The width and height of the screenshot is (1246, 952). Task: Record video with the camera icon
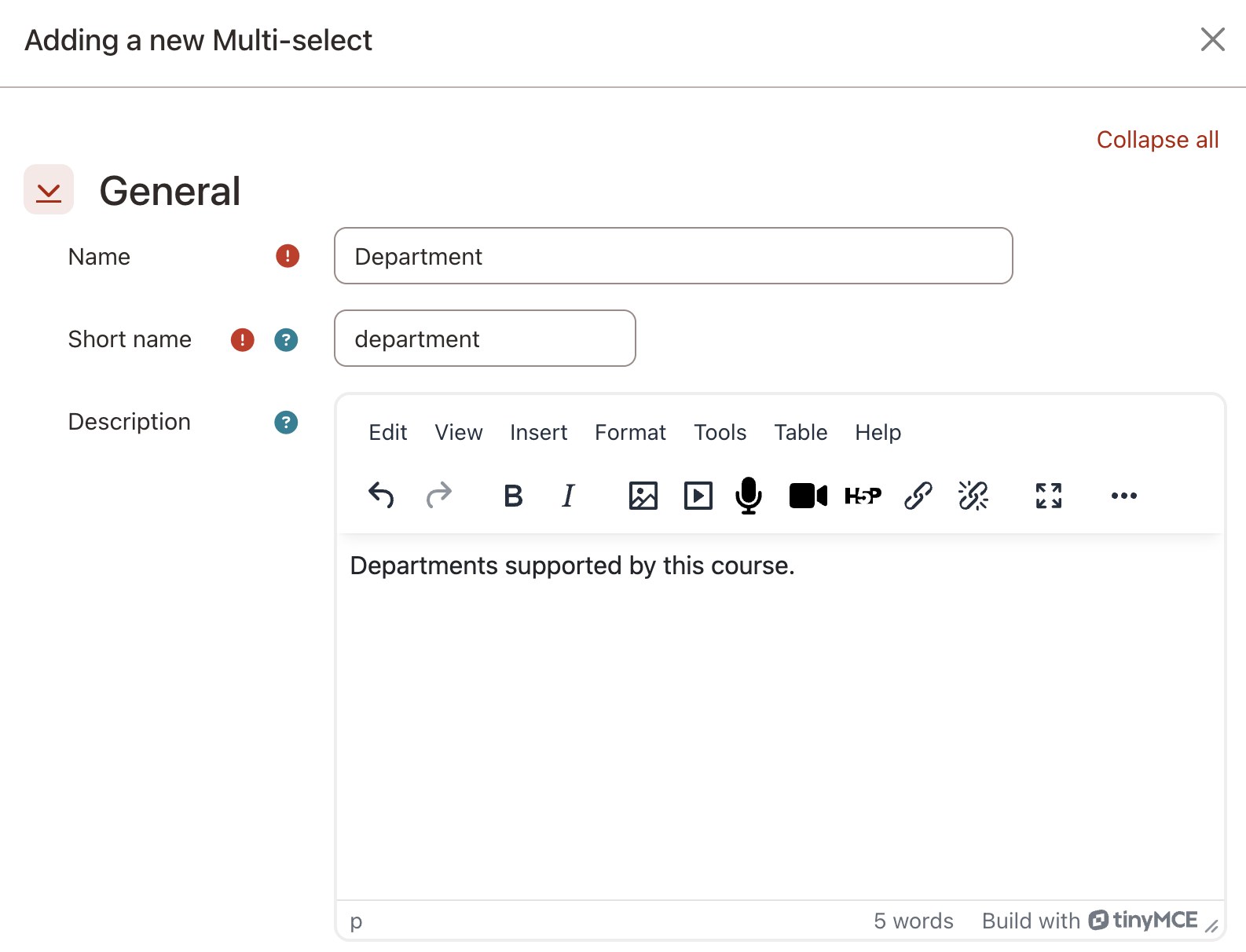tap(808, 496)
